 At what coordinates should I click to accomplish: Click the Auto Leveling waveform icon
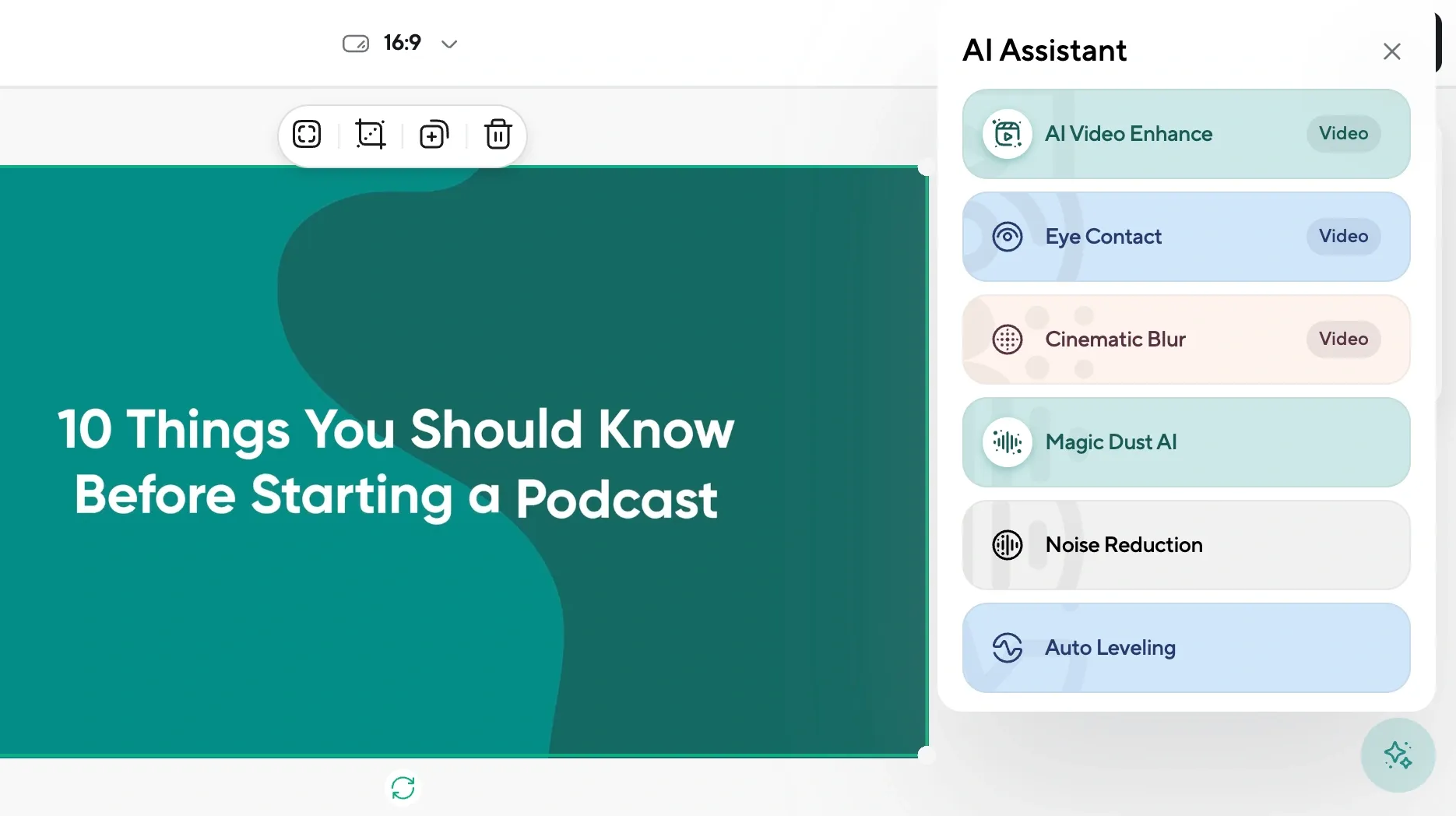1008,647
